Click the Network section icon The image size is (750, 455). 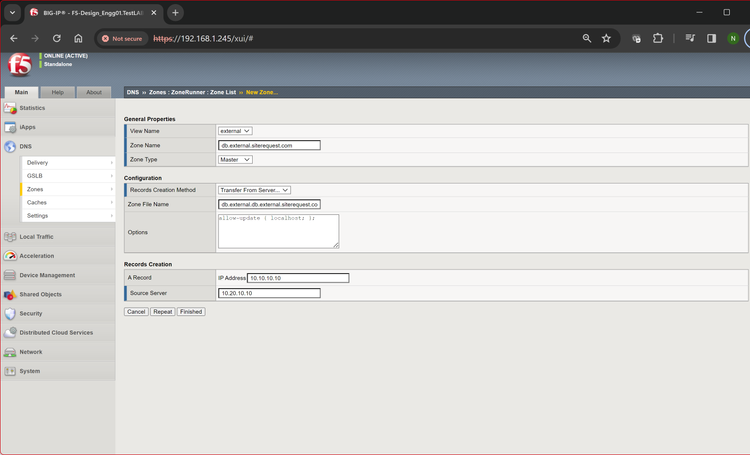pyautogui.click(x=10, y=352)
